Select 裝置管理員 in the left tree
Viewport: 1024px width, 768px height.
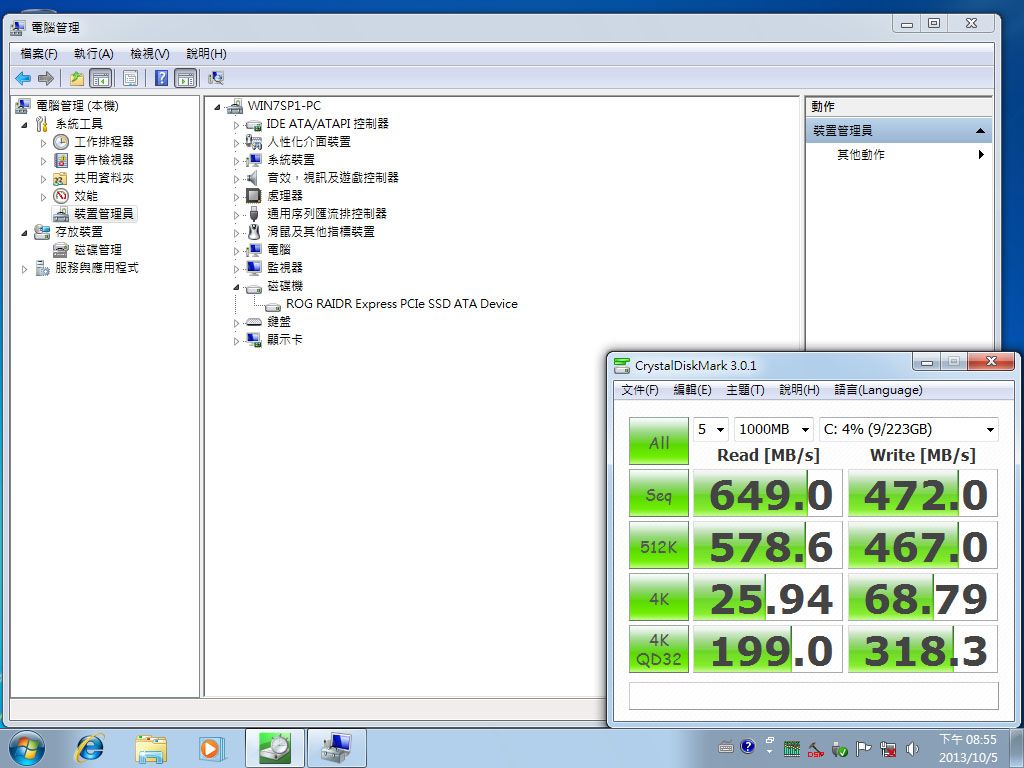[104, 214]
